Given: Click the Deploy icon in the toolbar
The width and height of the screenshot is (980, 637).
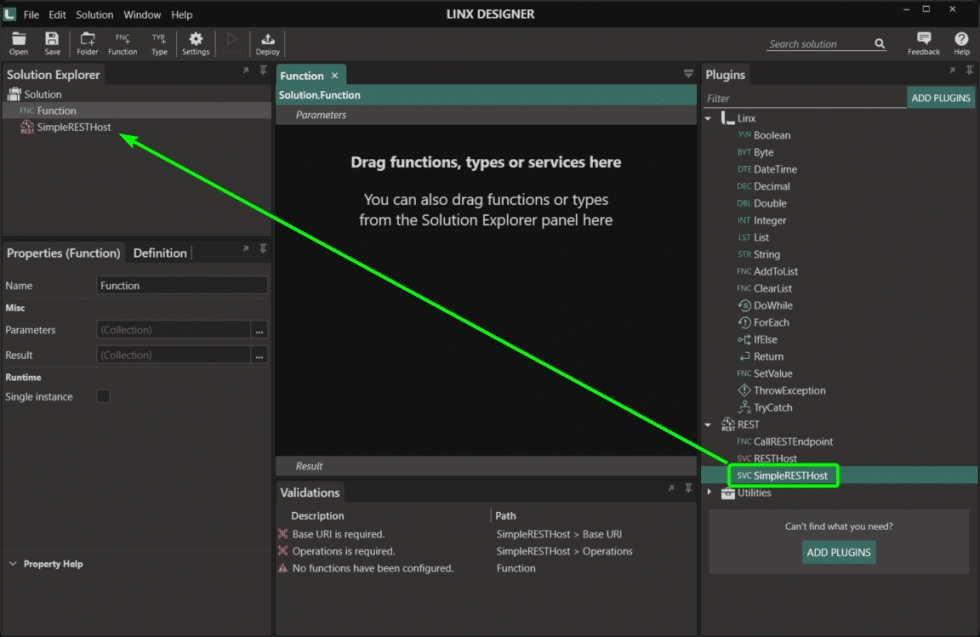Looking at the screenshot, I should coord(267,41).
